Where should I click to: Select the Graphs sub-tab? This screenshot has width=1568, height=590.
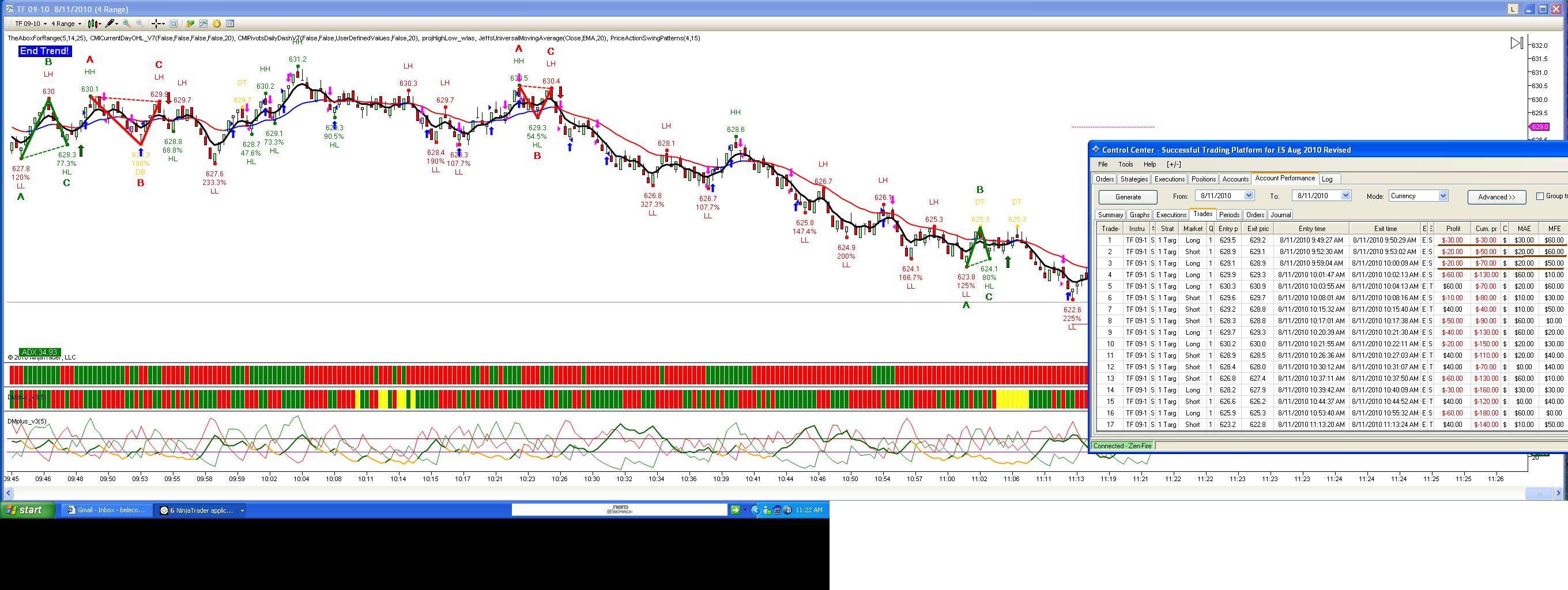point(1140,215)
